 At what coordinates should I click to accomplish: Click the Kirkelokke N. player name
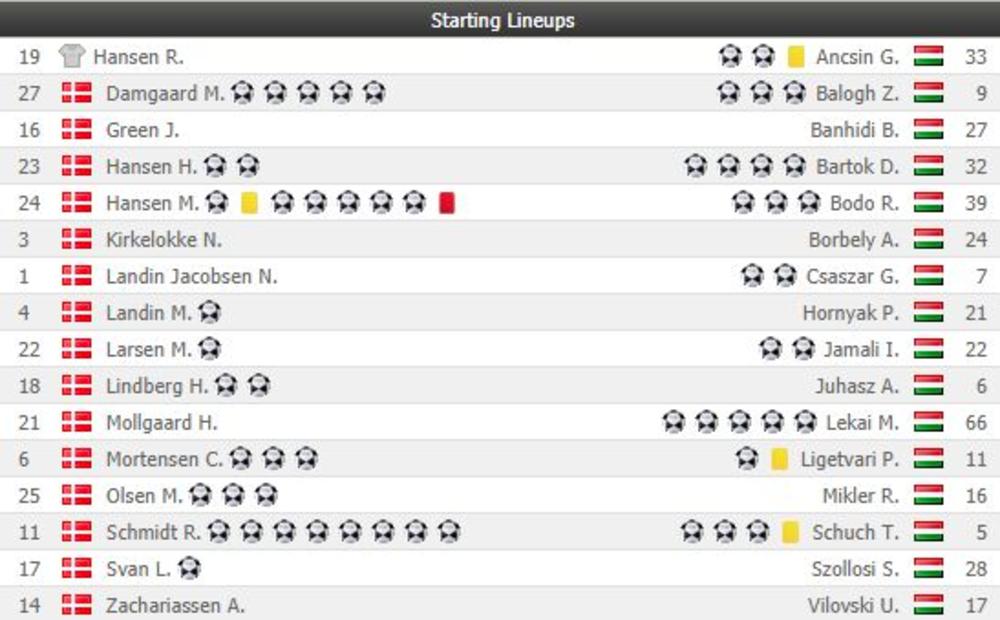[x=164, y=240]
